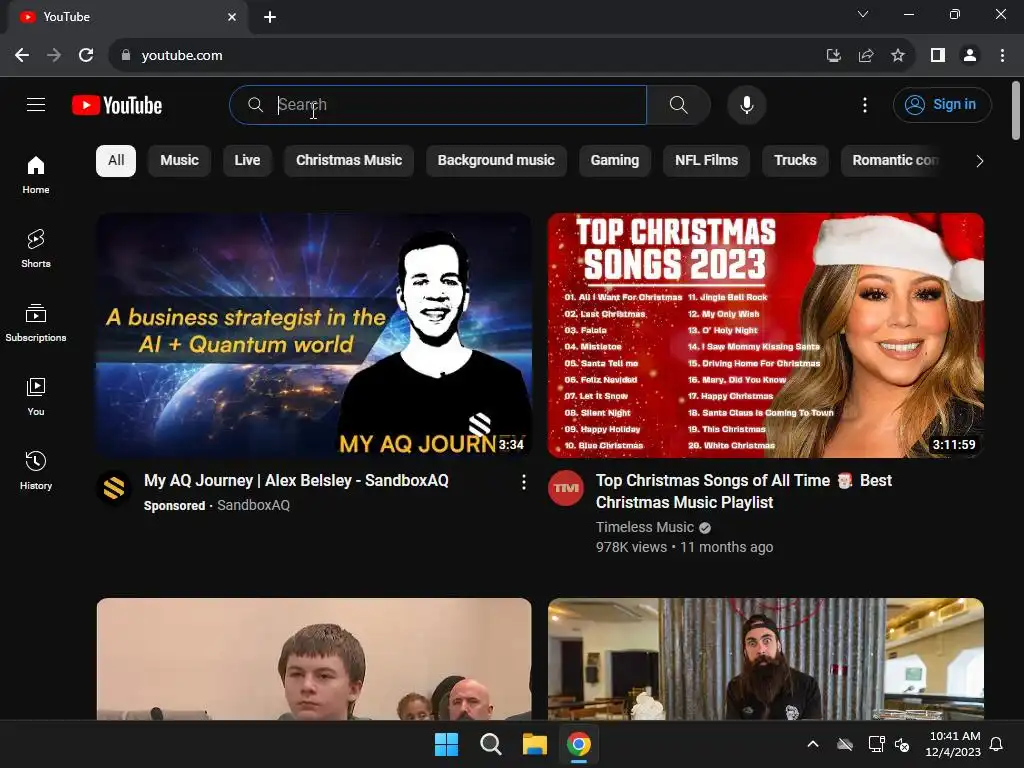Select the NFL Films chip
Viewport: 1024px width, 768px height.
click(x=706, y=161)
